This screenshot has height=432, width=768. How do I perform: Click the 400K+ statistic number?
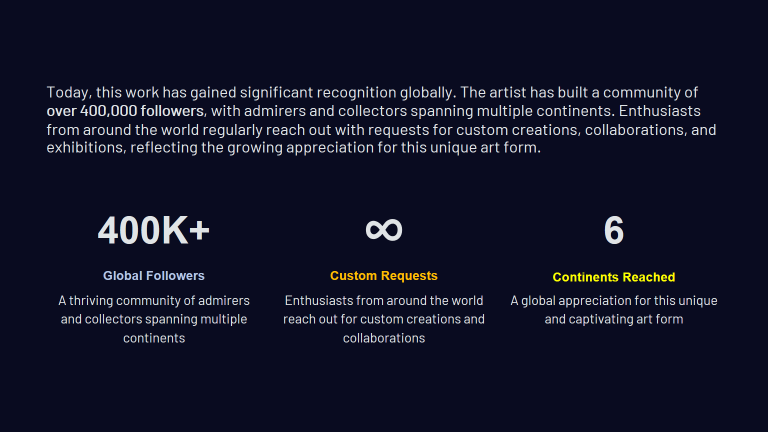(153, 230)
